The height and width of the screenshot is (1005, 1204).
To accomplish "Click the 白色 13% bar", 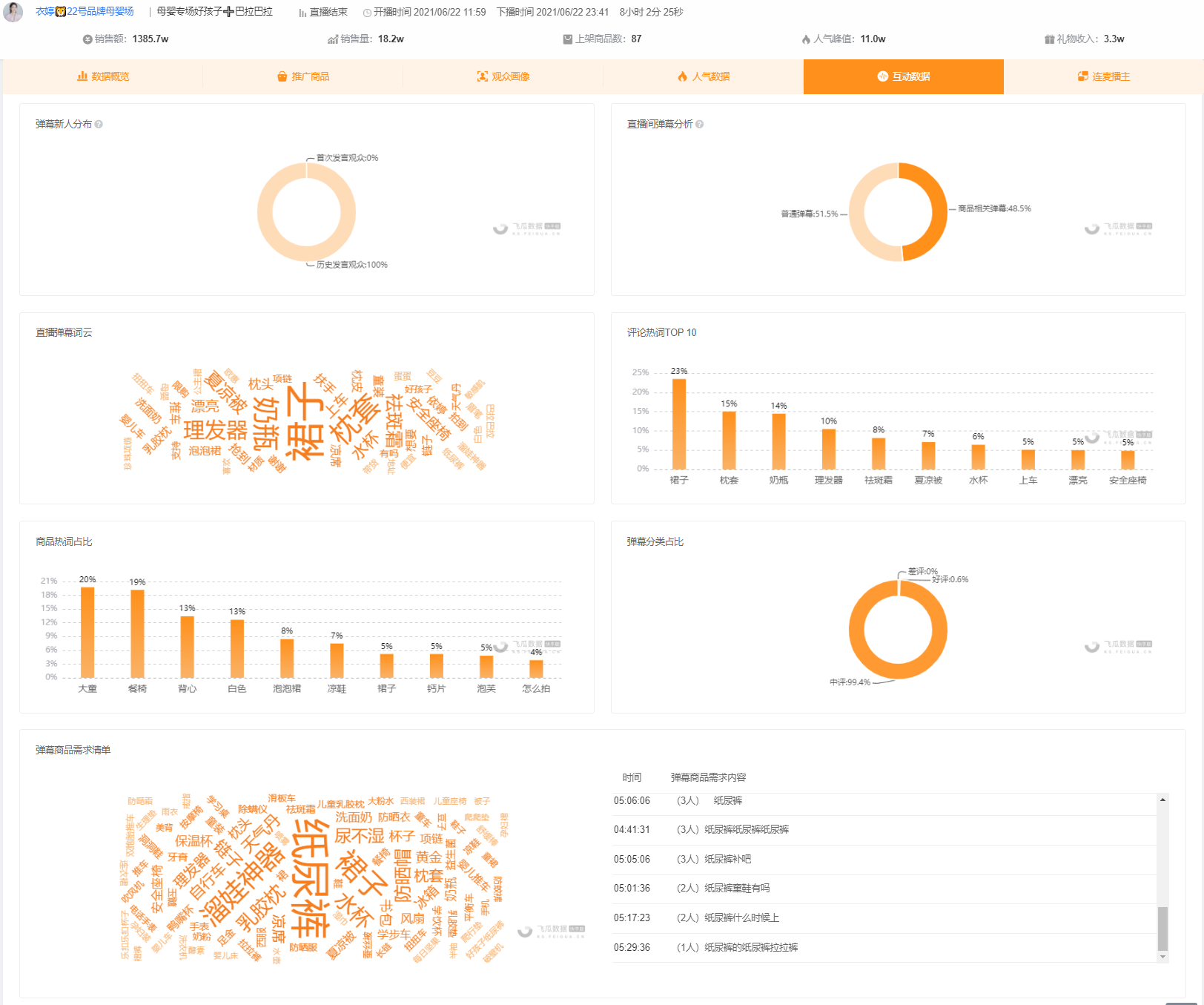I will point(237,649).
